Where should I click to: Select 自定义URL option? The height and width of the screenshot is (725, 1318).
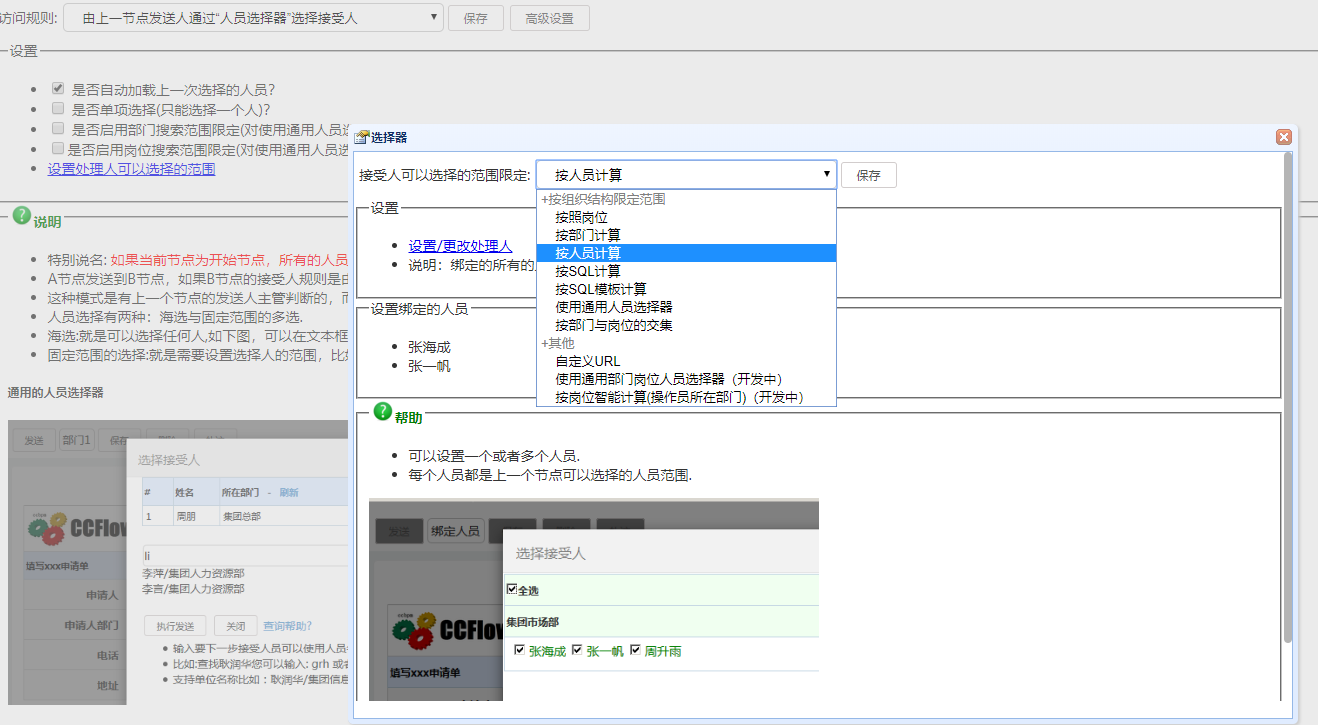coord(686,361)
